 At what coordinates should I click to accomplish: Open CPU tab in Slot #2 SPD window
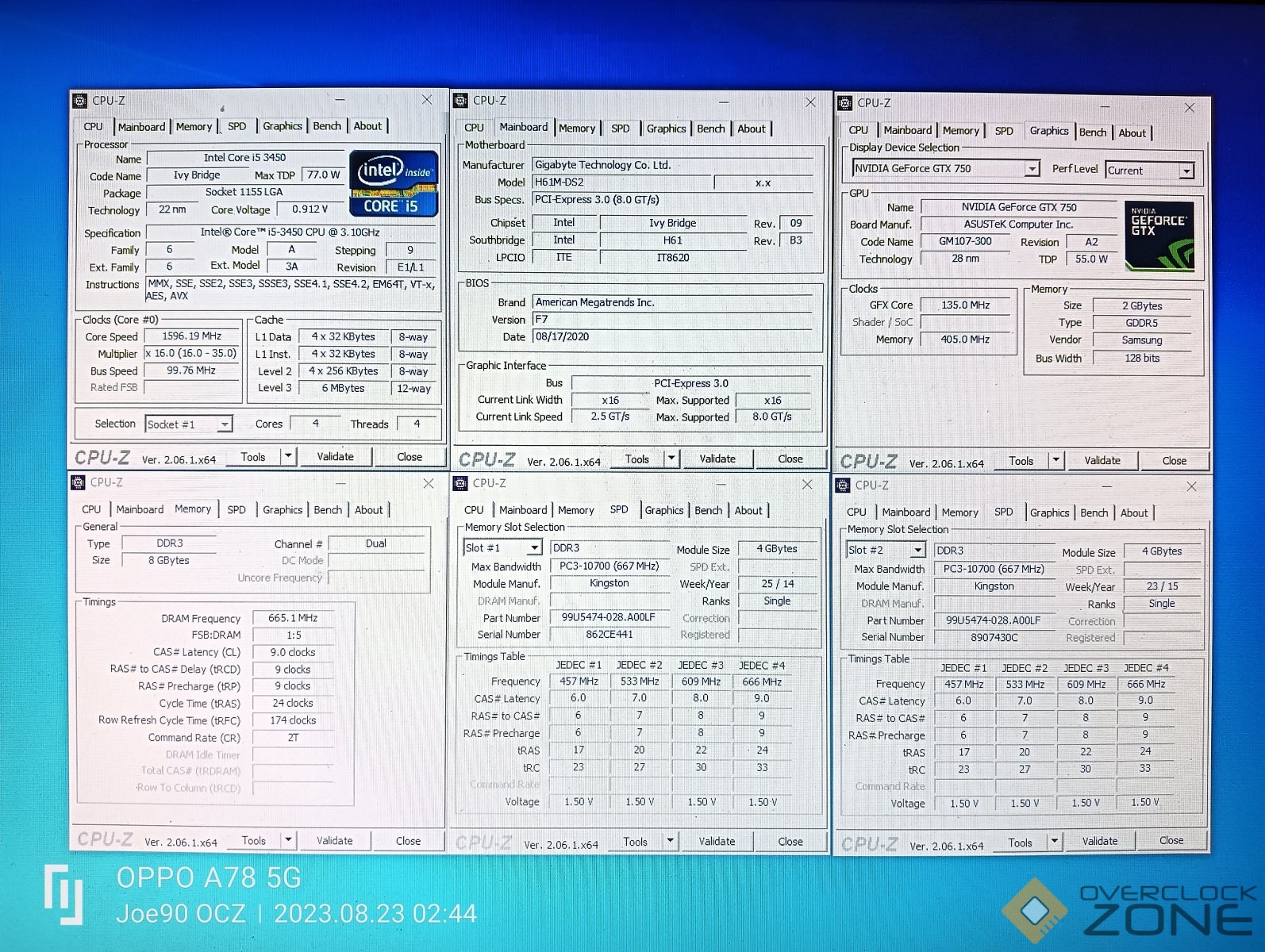pos(856,513)
